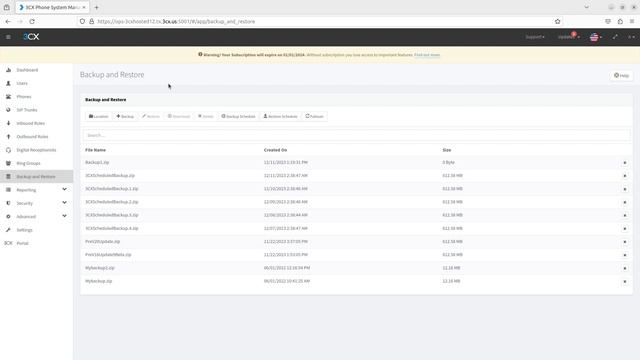
Task: Click row action icon for 3CXScheduledBackup.2.zip
Action: pos(624,202)
